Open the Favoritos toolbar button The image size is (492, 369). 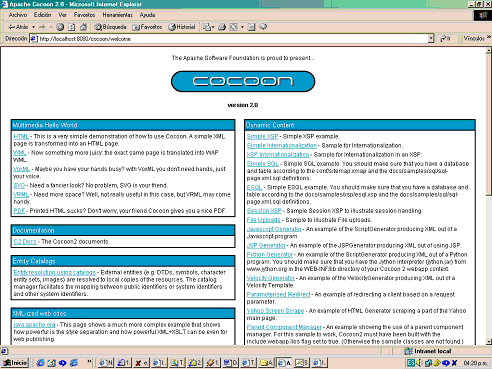coord(147,27)
